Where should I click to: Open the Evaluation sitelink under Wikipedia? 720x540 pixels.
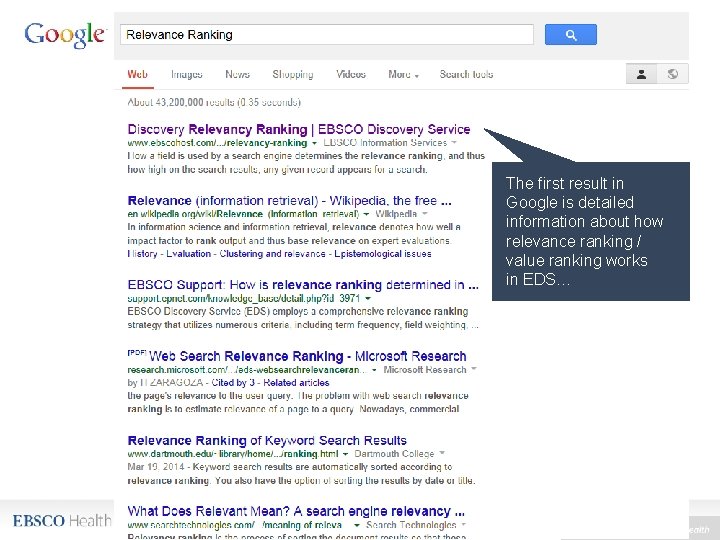pos(188,254)
